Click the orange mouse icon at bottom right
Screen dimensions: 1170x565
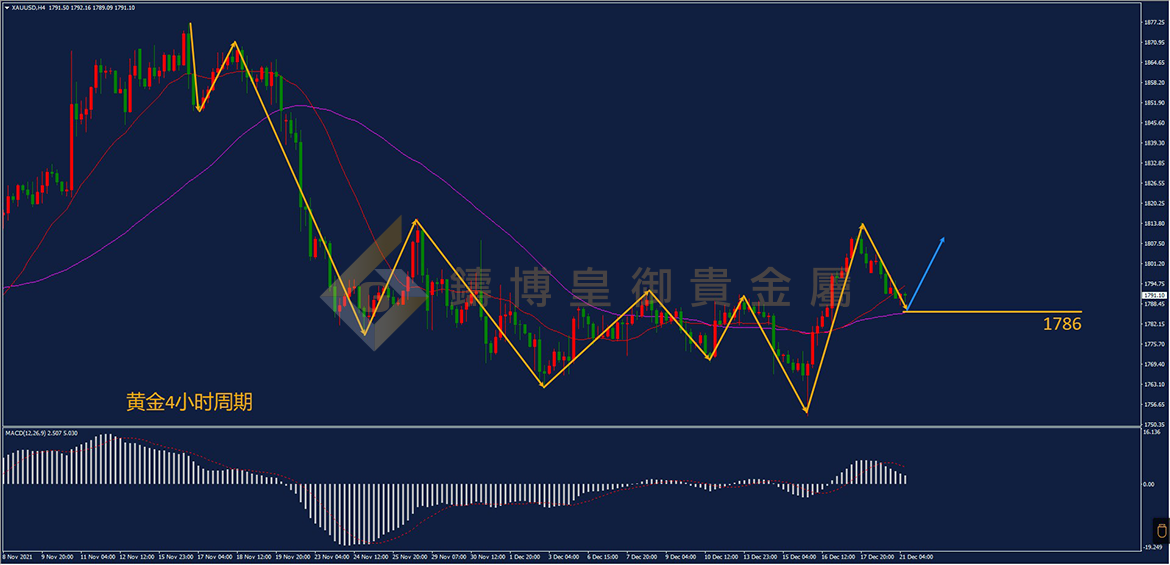[x=1160, y=531]
